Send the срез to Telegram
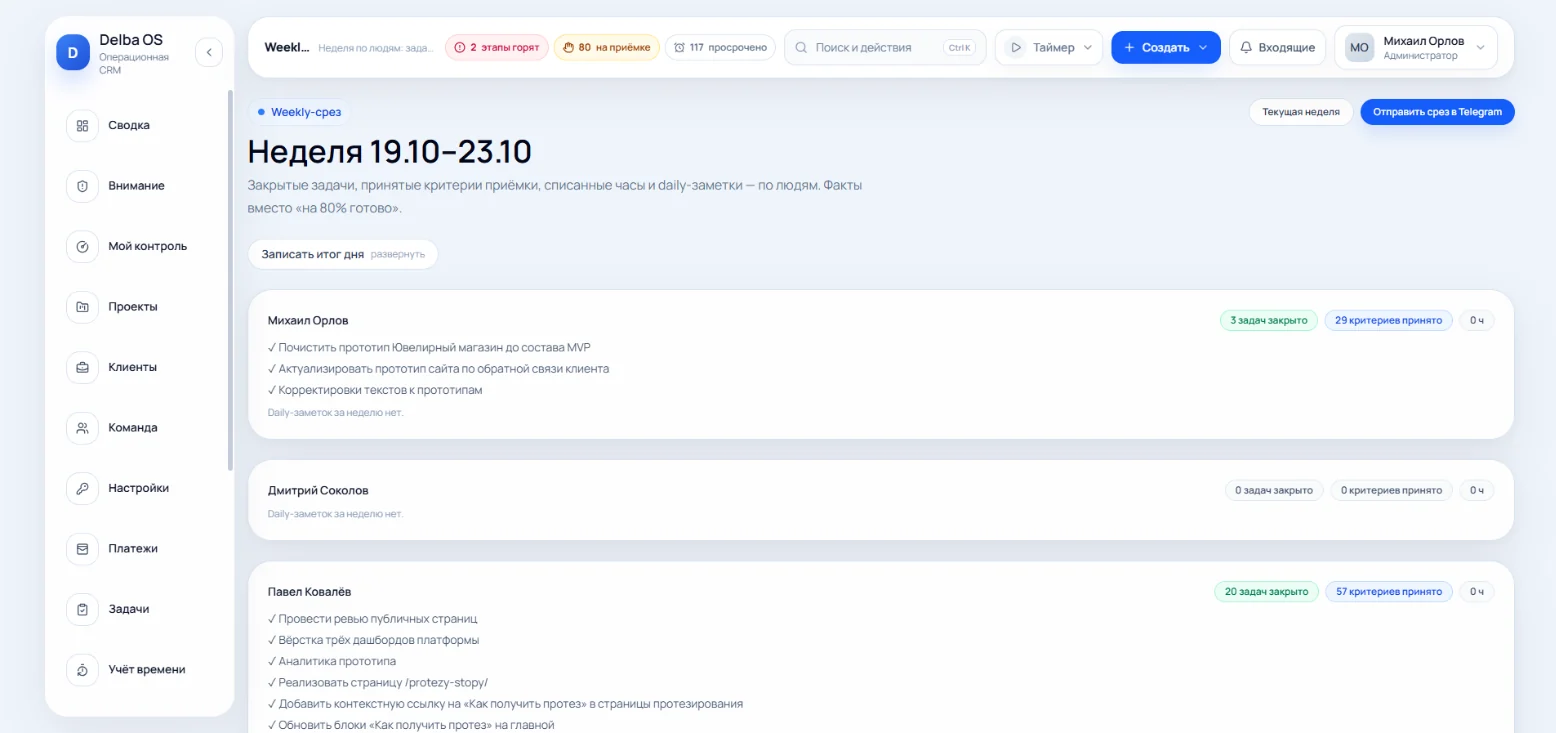The width and height of the screenshot is (1556, 733). click(x=1437, y=112)
